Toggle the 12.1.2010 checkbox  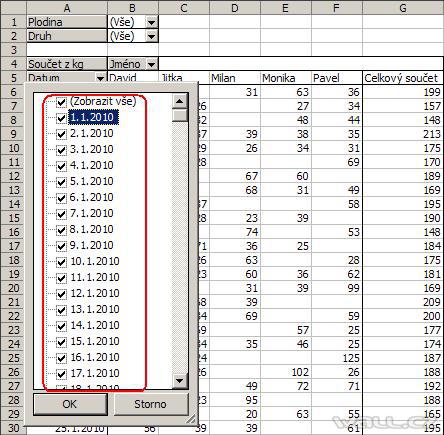point(61,294)
